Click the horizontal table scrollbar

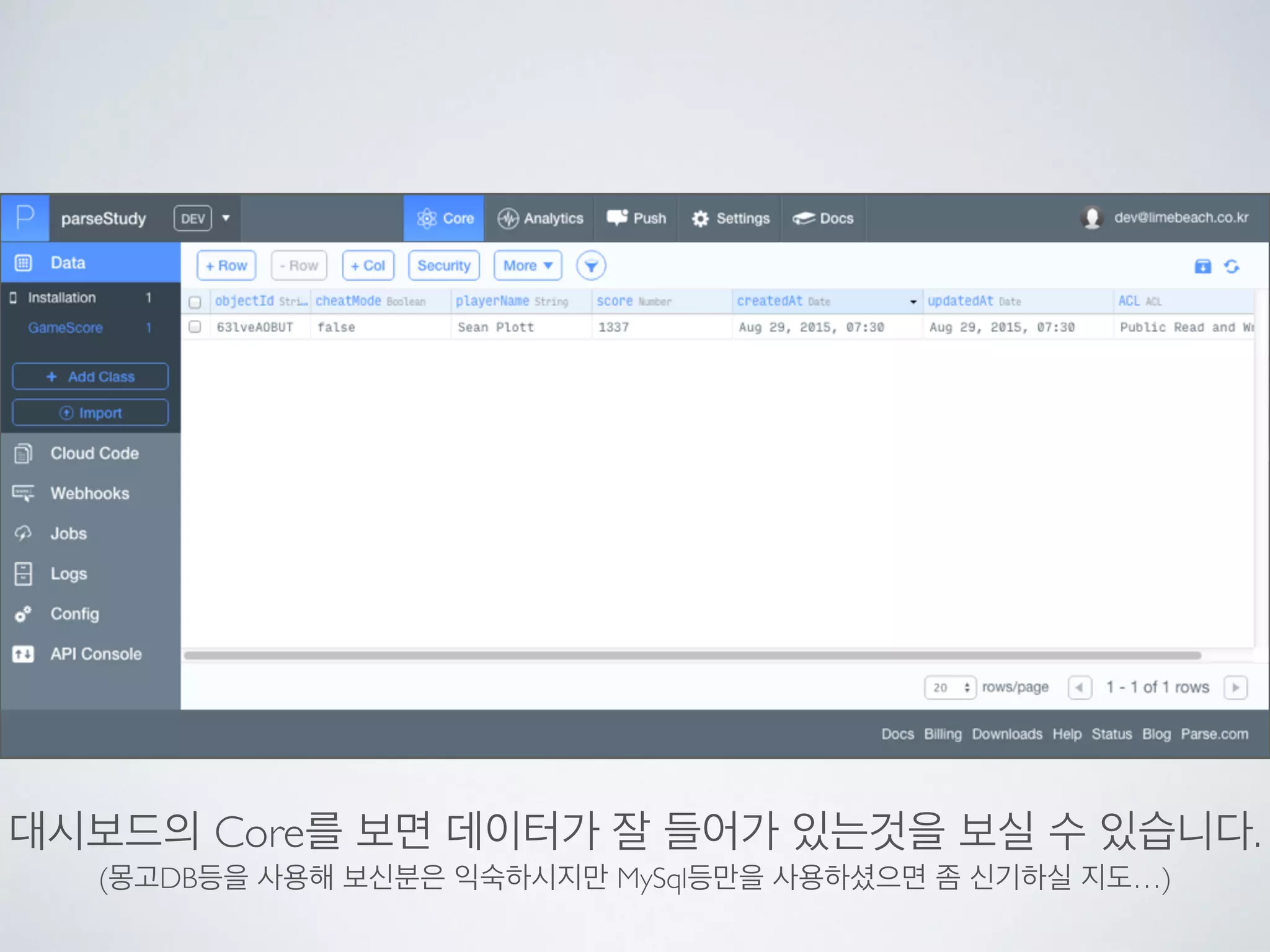click(x=692, y=655)
